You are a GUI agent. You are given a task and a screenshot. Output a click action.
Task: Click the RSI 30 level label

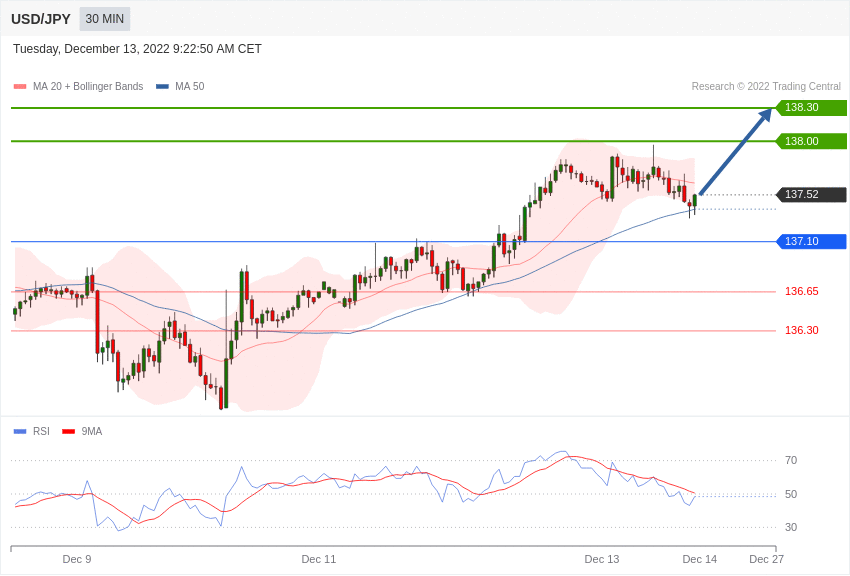(x=791, y=527)
